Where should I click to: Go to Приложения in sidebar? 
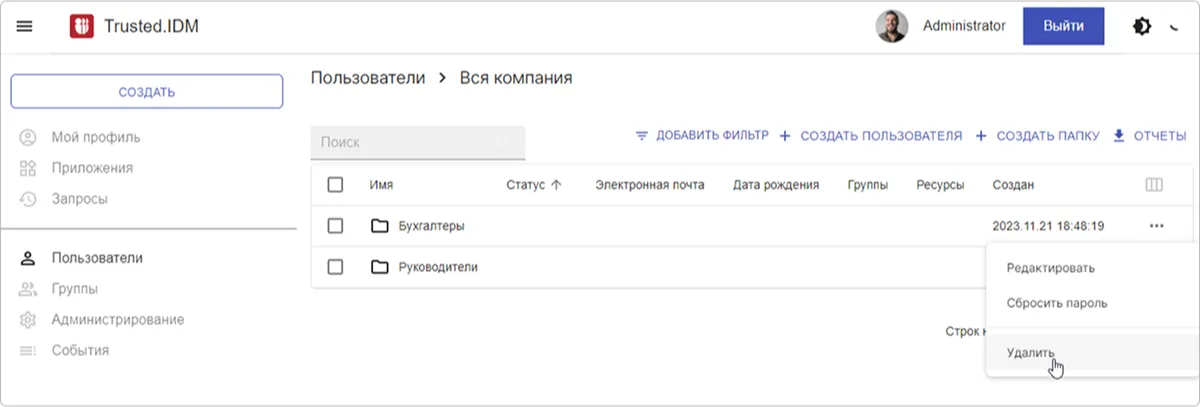[x=92, y=168]
